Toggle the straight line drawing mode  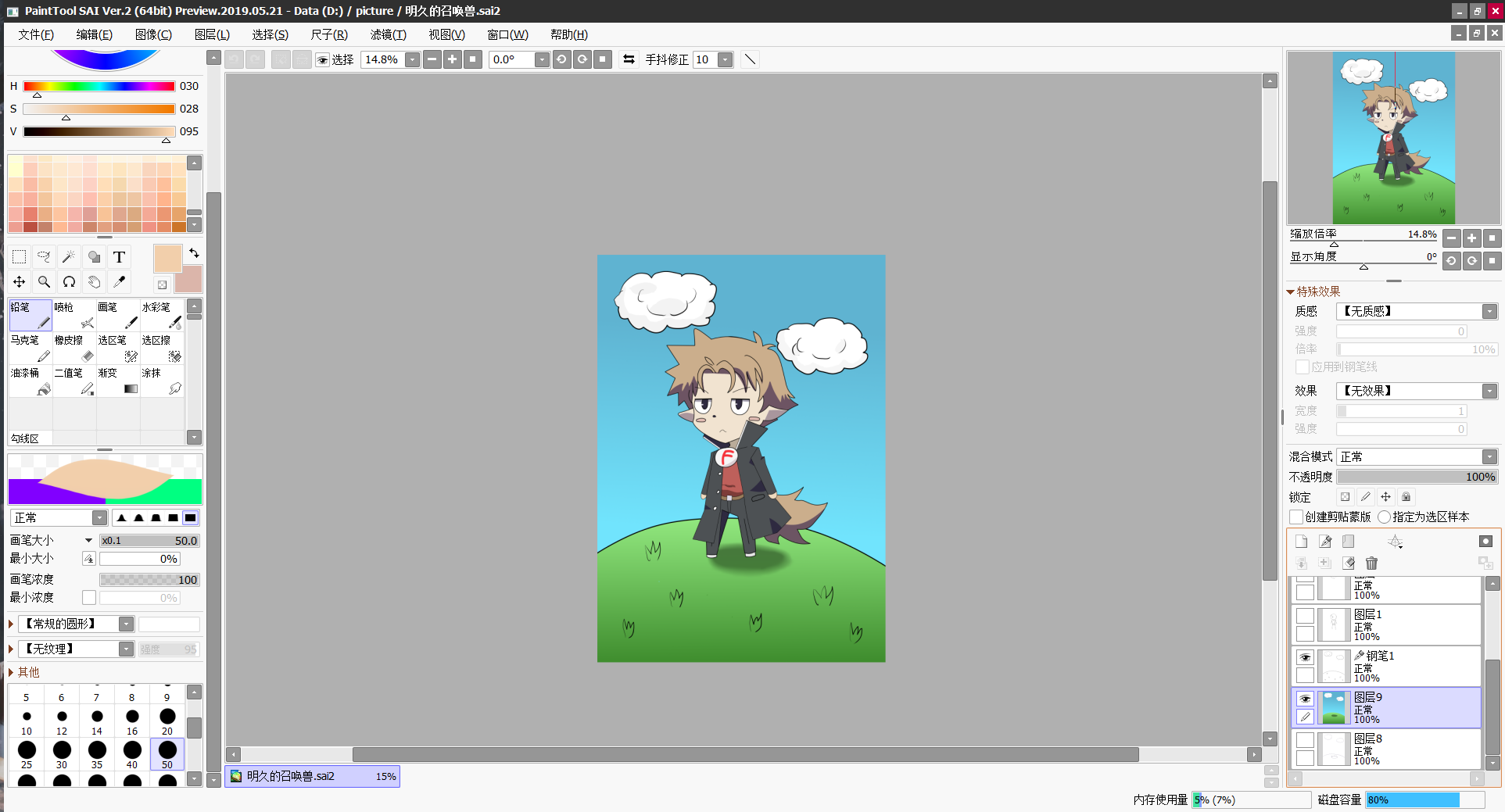pyautogui.click(x=750, y=59)
